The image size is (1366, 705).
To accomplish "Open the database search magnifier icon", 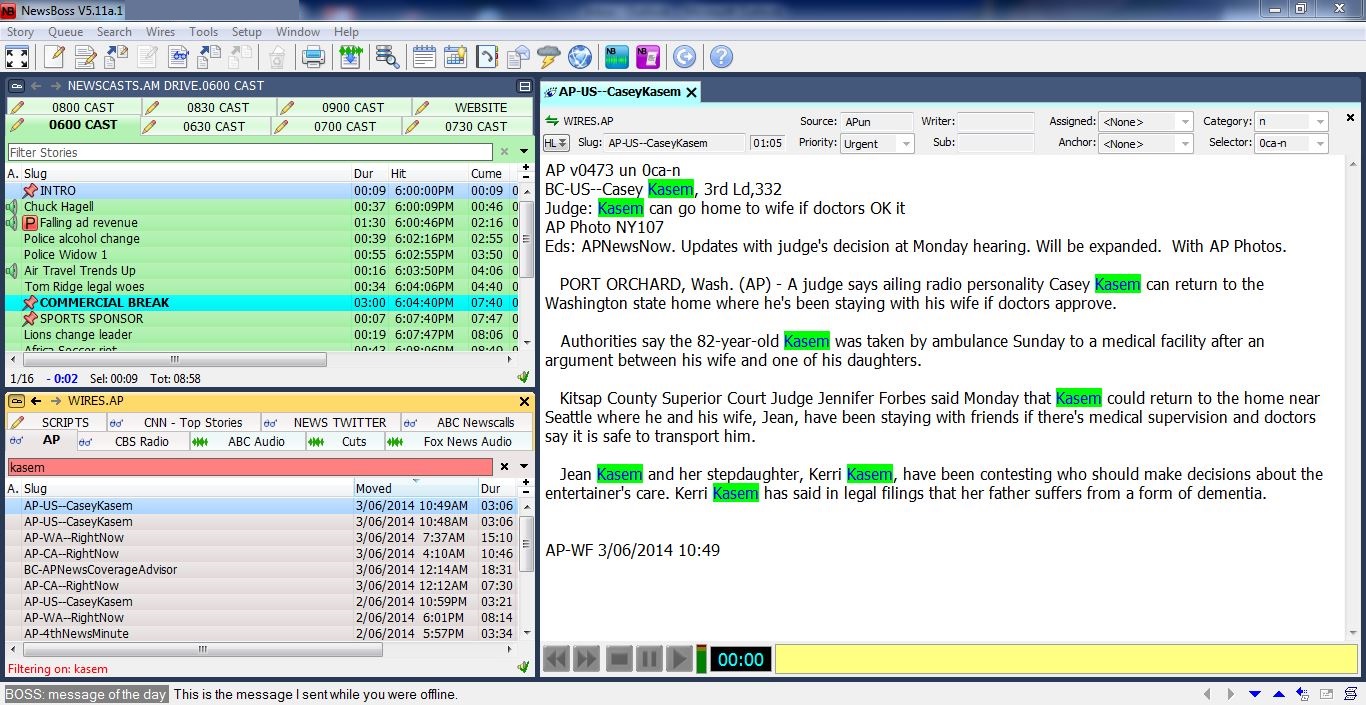I will pyautogui.click(x=387, y=57).
